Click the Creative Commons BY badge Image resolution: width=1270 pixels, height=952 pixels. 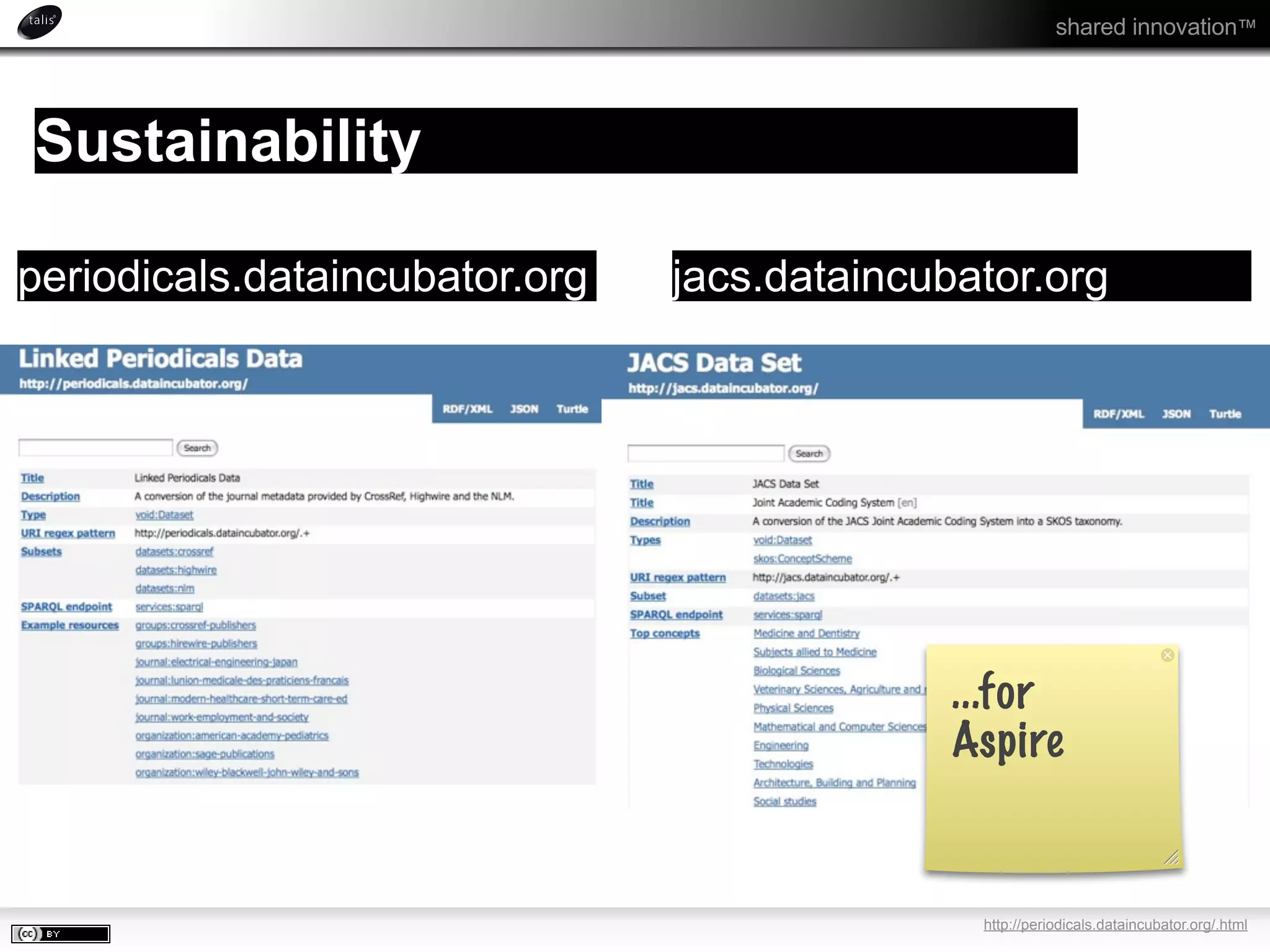(61, 933)
